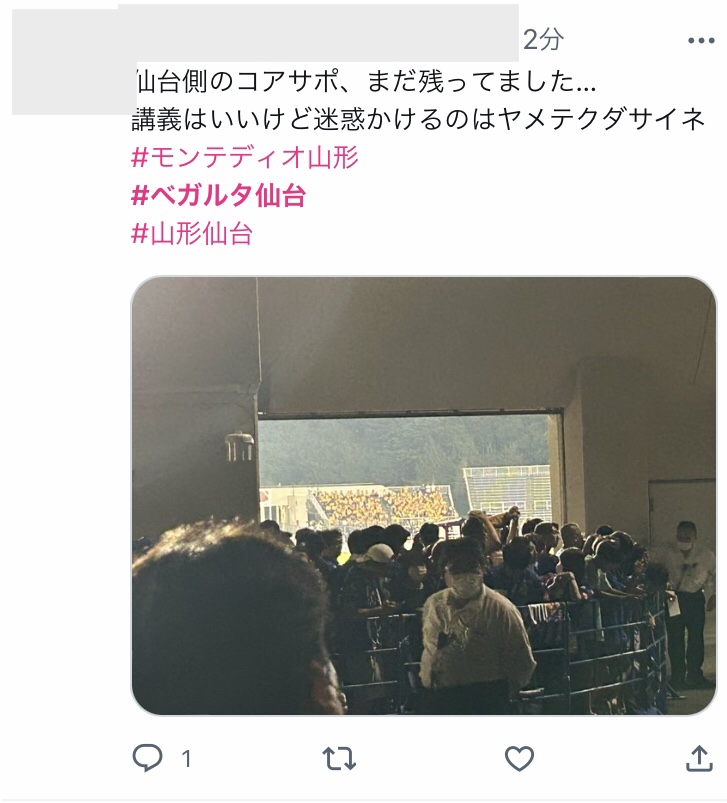This screenshot has width=727, height=803.
Task: Click the tweet line beginning 仙台側のコアサポ
Action: [364, 82]
